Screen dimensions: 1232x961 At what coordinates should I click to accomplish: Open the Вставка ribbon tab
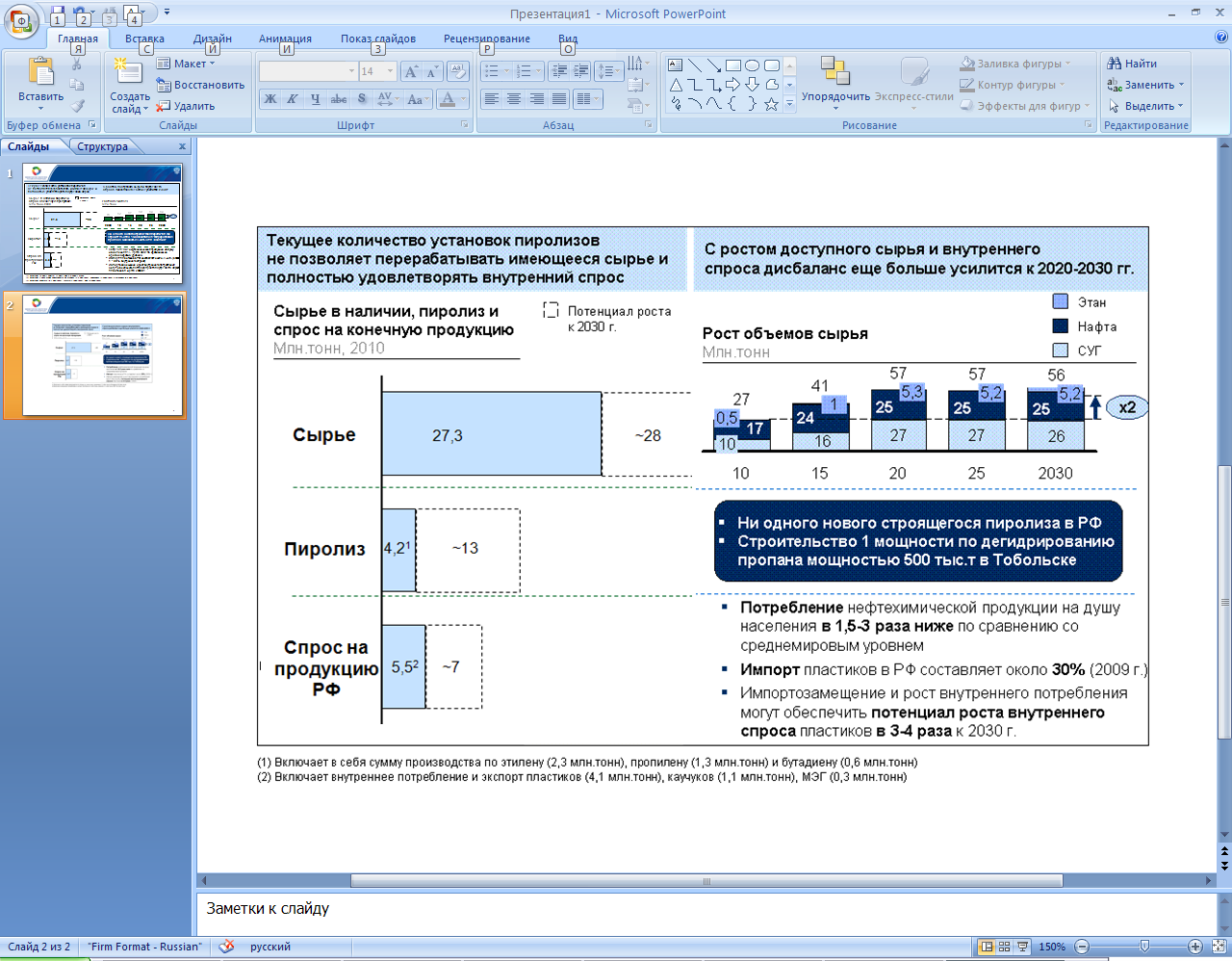point(144,39)
